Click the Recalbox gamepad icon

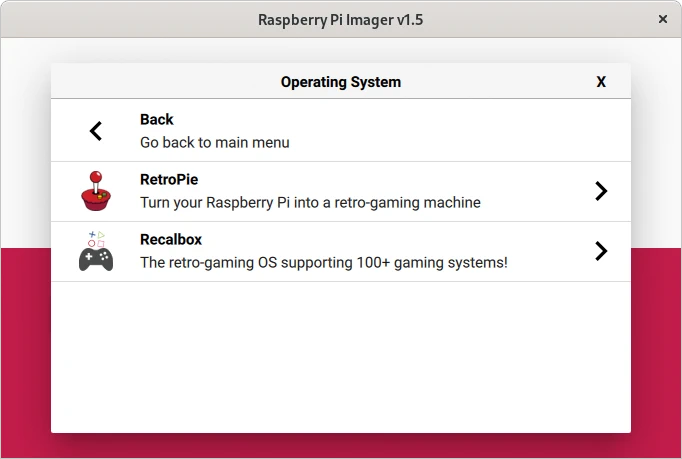point(96,251)
